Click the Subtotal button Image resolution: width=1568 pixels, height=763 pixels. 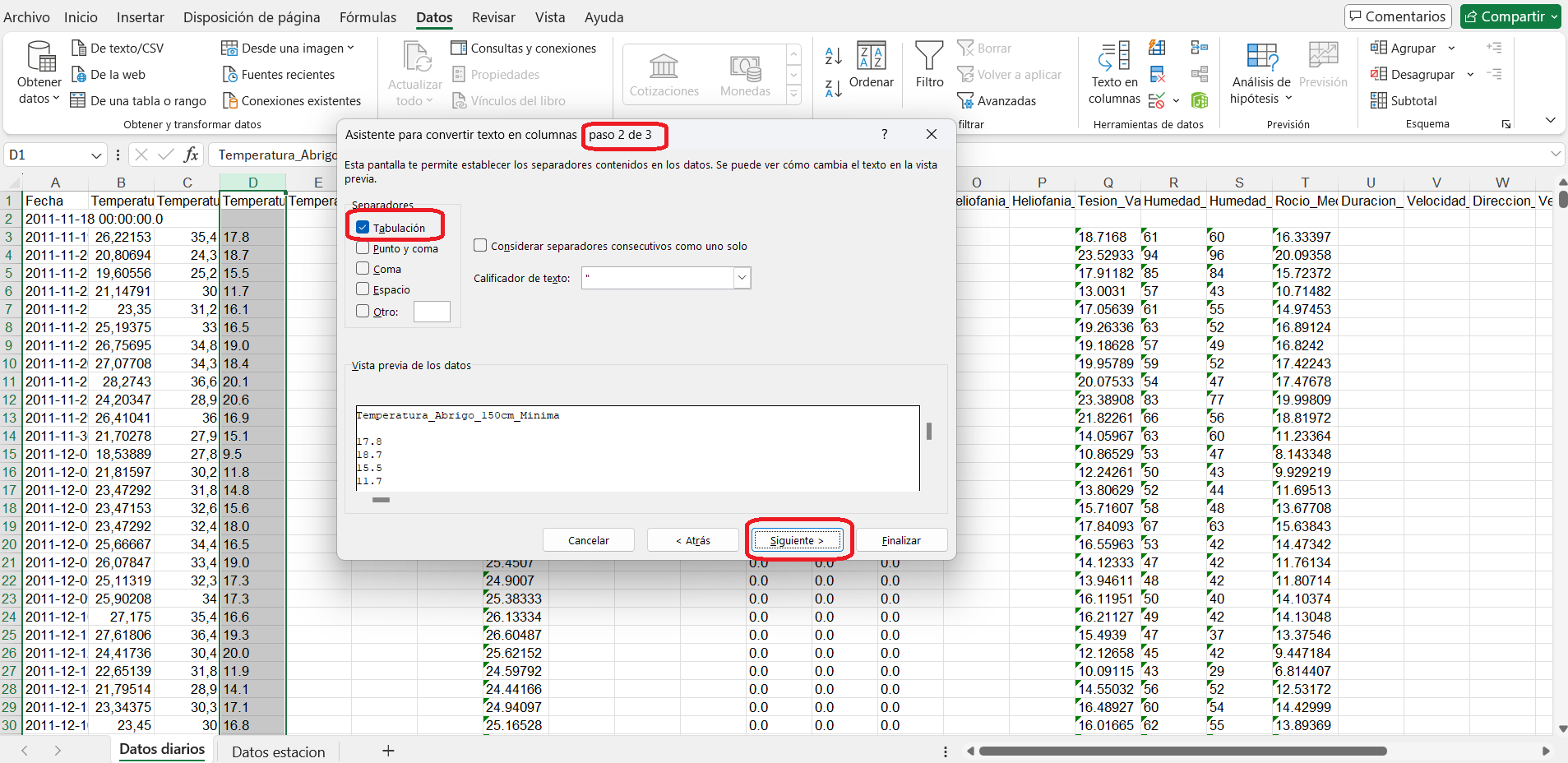[1404, 100]
